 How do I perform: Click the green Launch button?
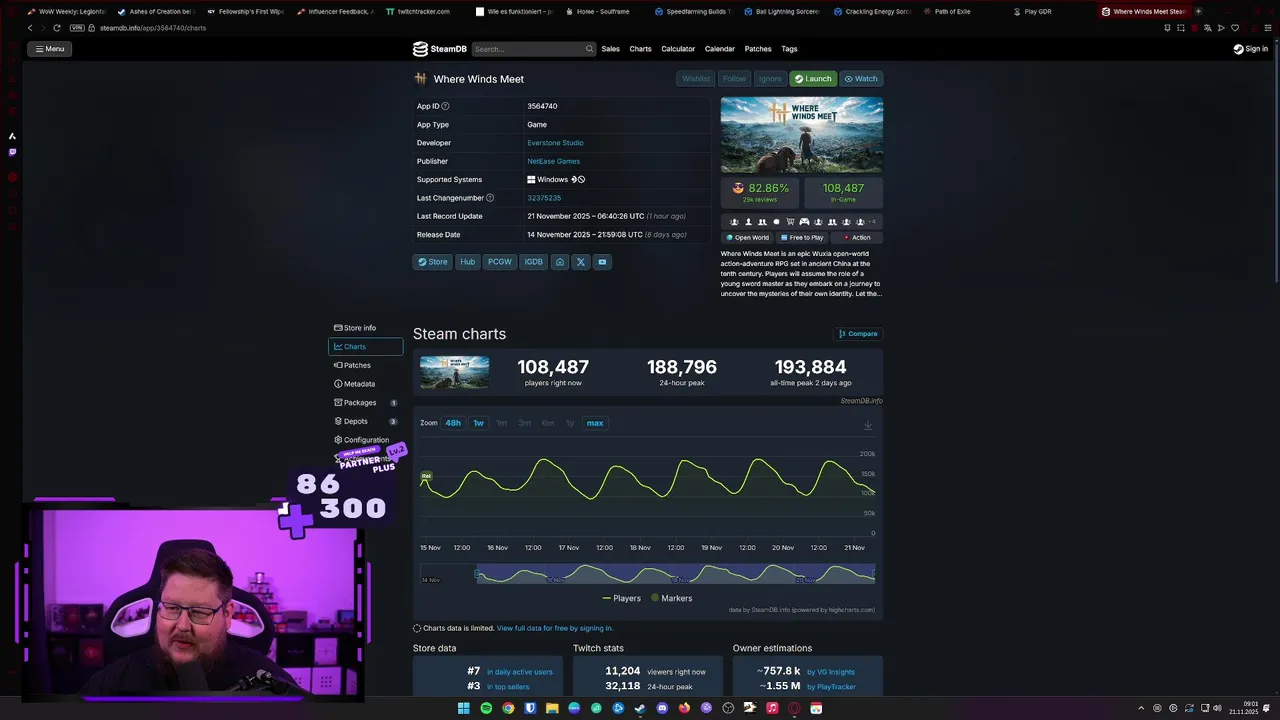click(x=813, y=79)
